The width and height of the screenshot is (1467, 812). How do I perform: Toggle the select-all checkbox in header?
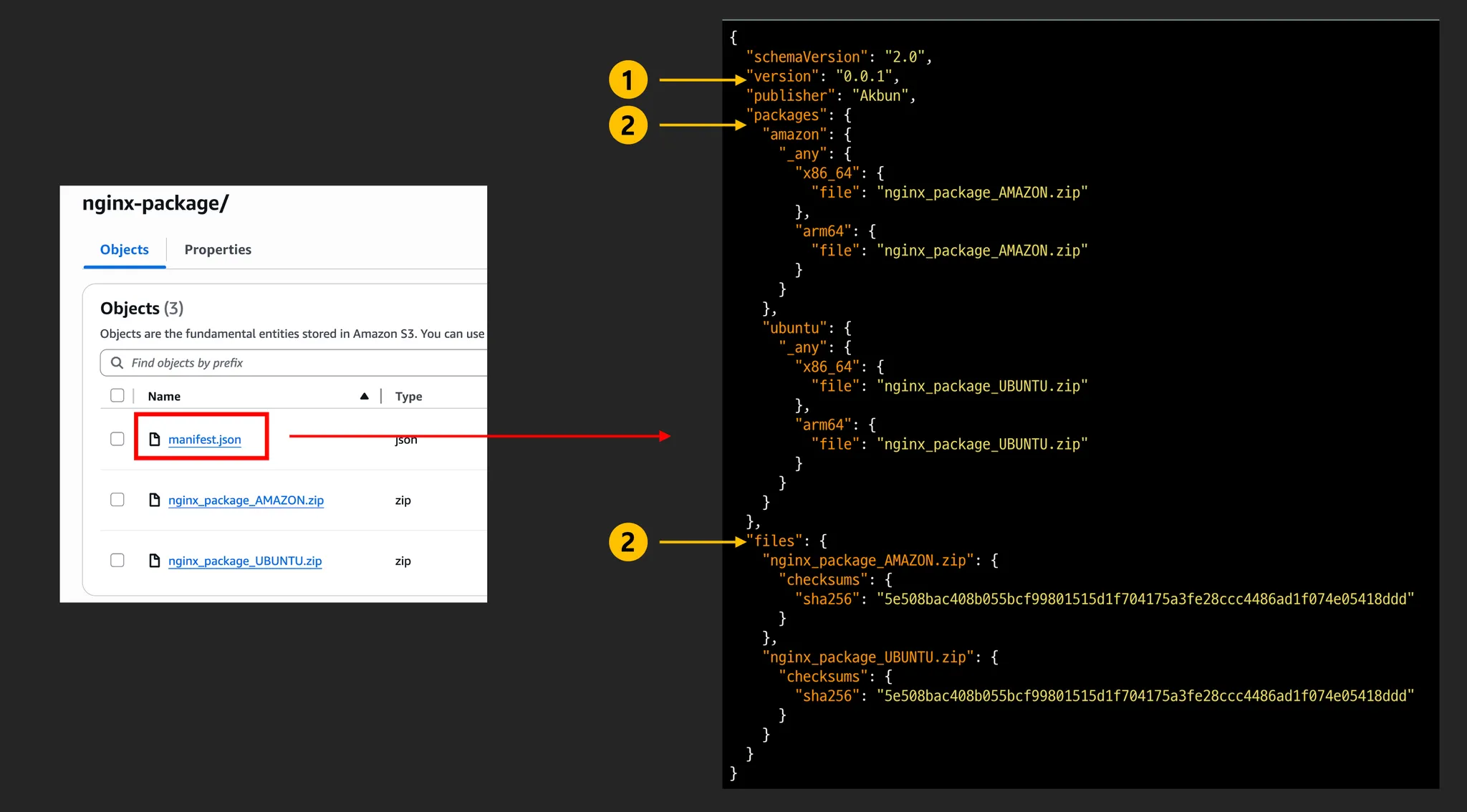[117, 395]
